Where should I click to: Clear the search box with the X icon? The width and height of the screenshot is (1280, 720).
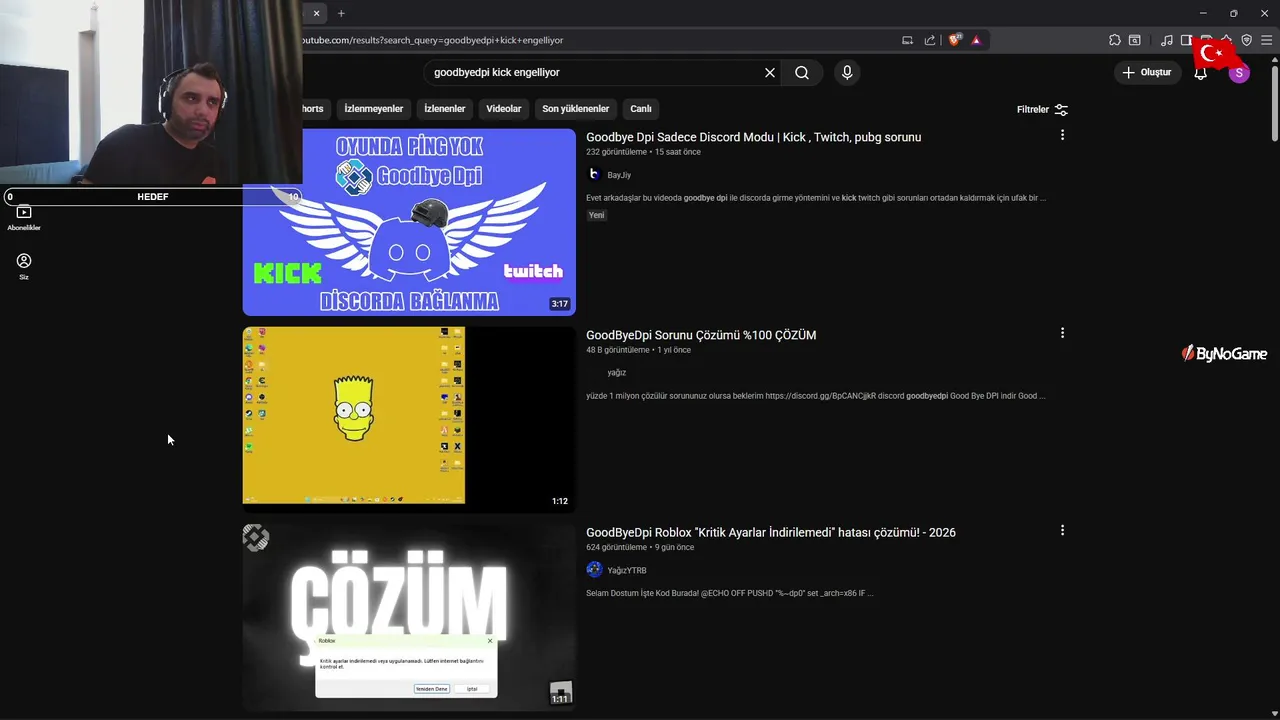coord(770,72)
